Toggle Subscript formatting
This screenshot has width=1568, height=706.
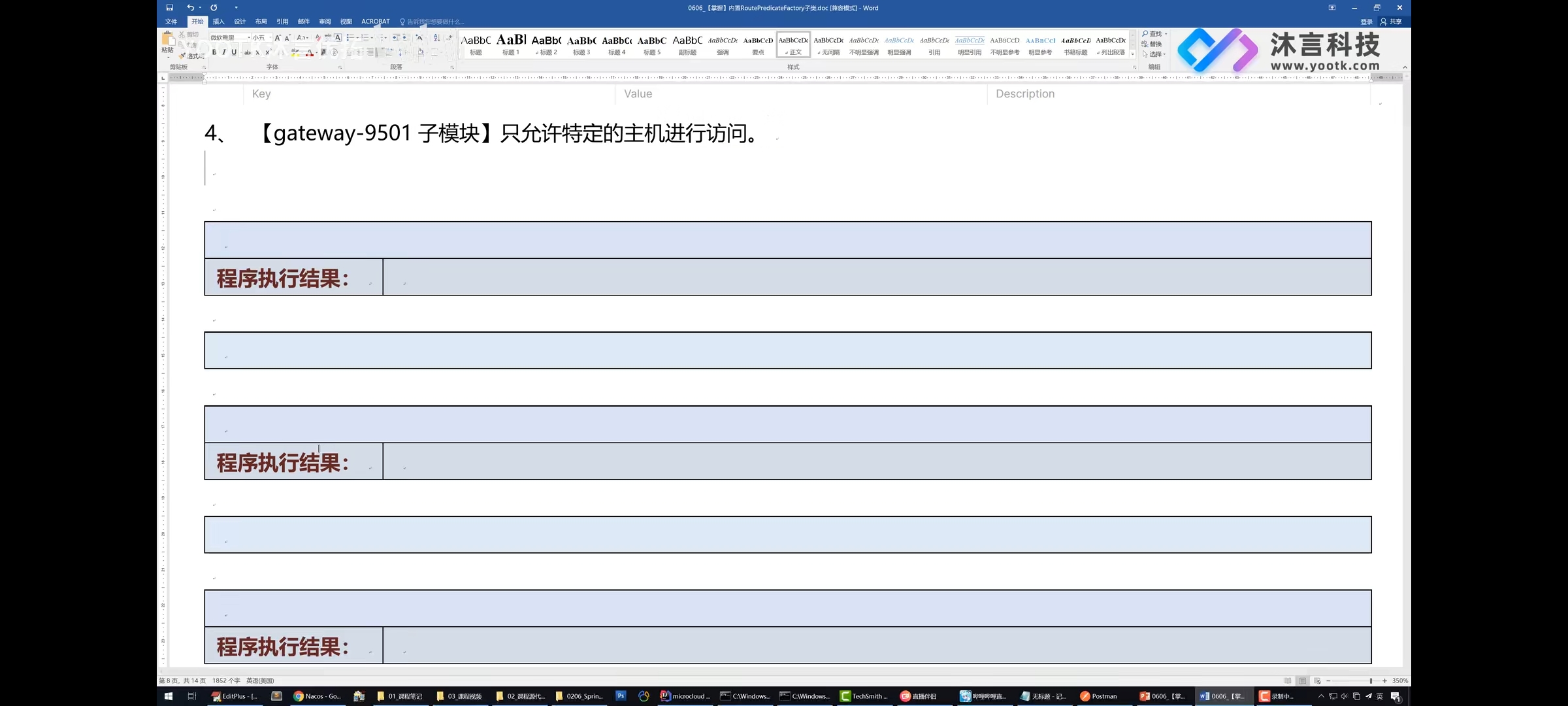click(x=257, y=52)
